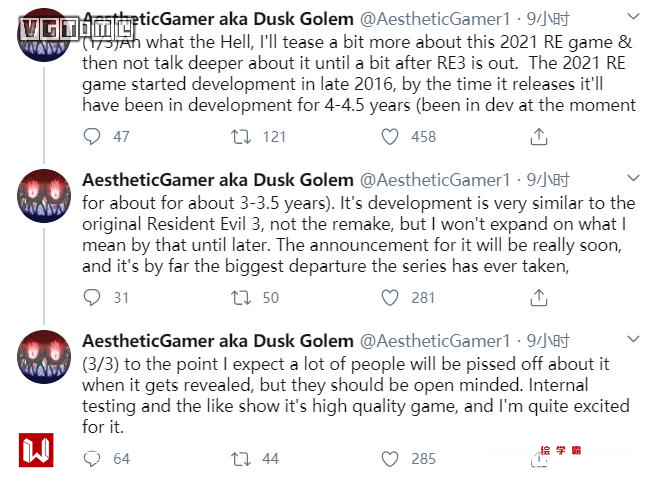
Task: Reply to the first tweet (1/3)
Action: pyautogui.click(x=92, y=136)
